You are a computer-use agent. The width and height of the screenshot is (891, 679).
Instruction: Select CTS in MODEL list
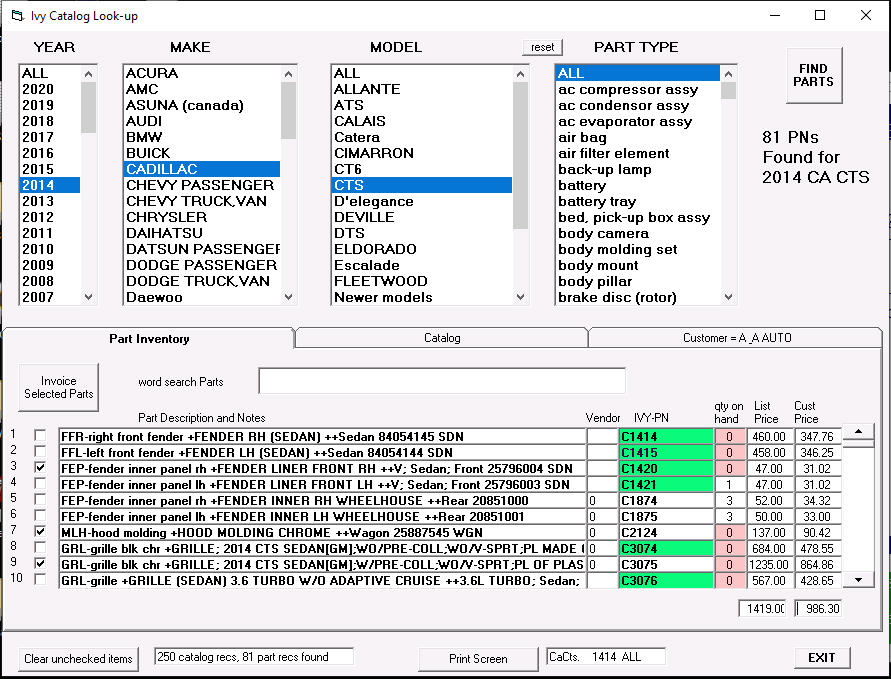(x=422, y=185)
